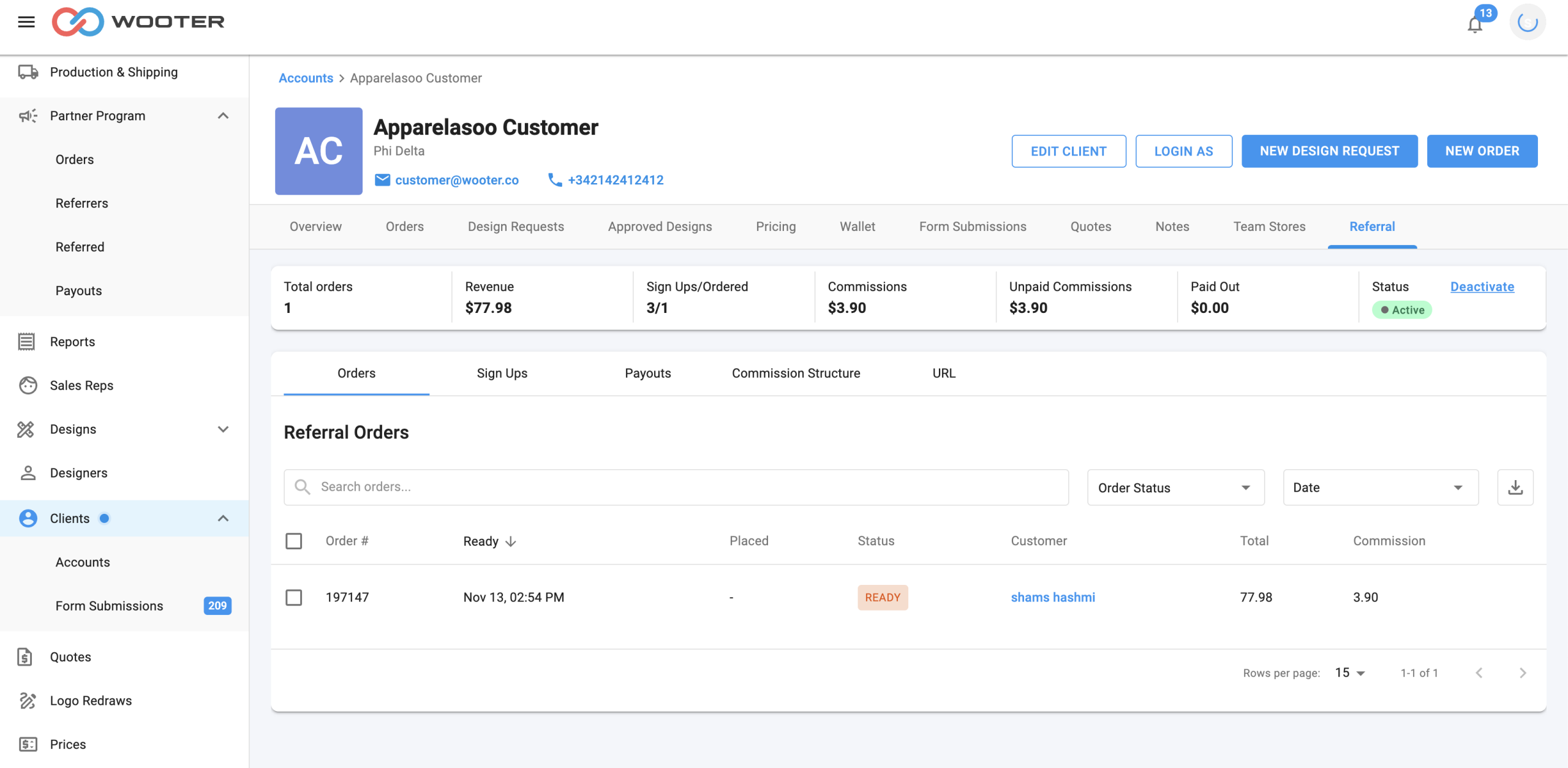
Task: Open the Order Status dropdown
Action: [x=1175, y=488]
